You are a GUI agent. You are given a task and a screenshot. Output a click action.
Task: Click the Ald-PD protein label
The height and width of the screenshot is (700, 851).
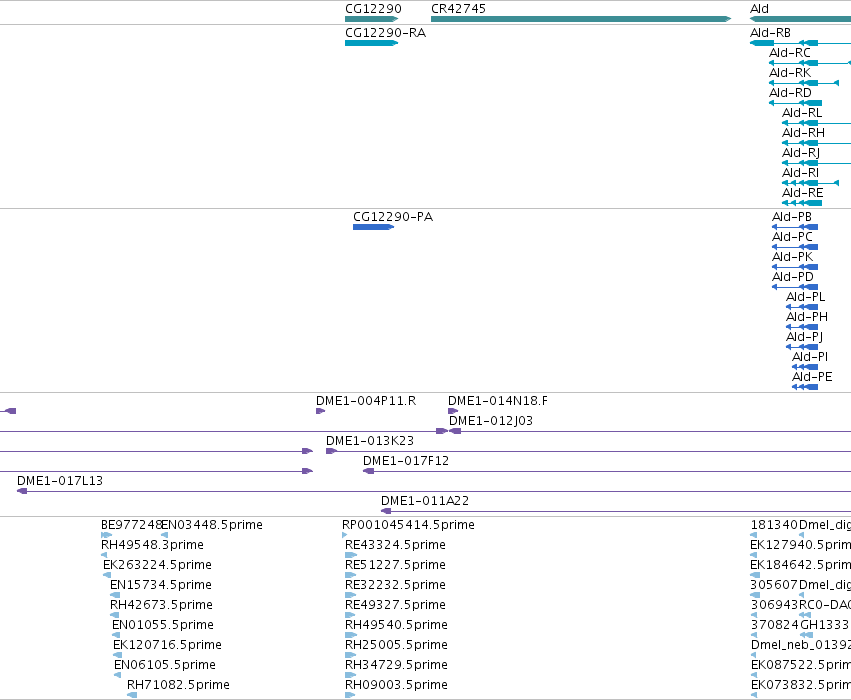point(793,277)
